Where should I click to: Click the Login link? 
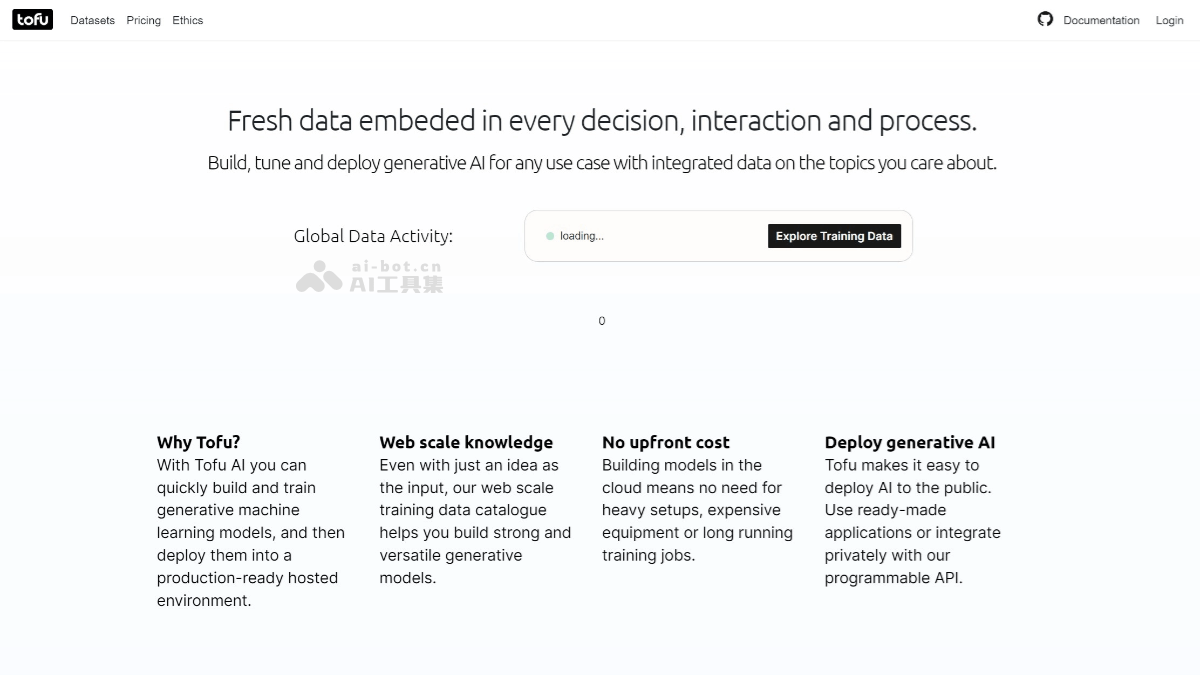click(x=1169, y=20)
